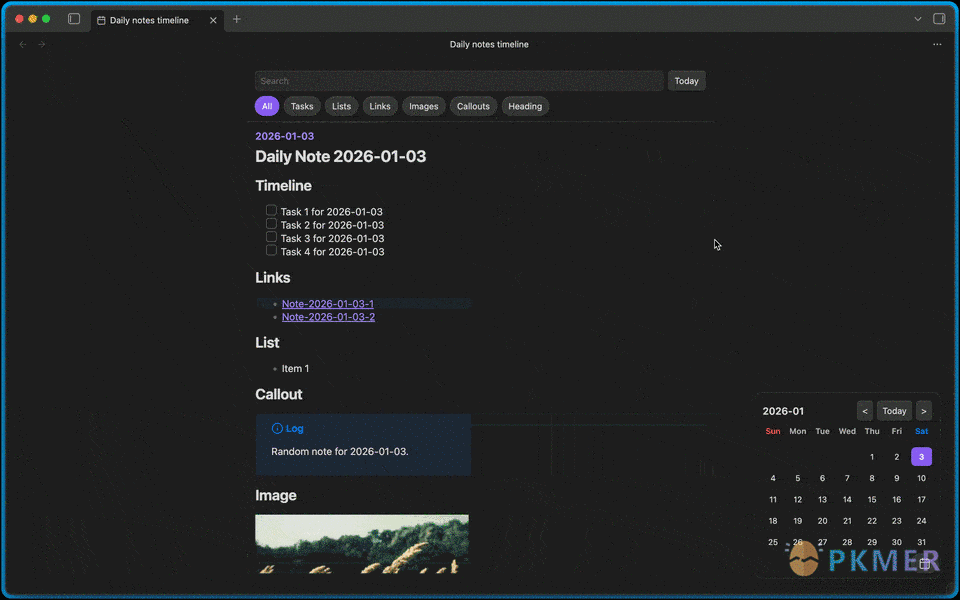Viewport: 960px width, 600px height.
Task: Click the Item 1 list entry
Action: pos(295,369)
